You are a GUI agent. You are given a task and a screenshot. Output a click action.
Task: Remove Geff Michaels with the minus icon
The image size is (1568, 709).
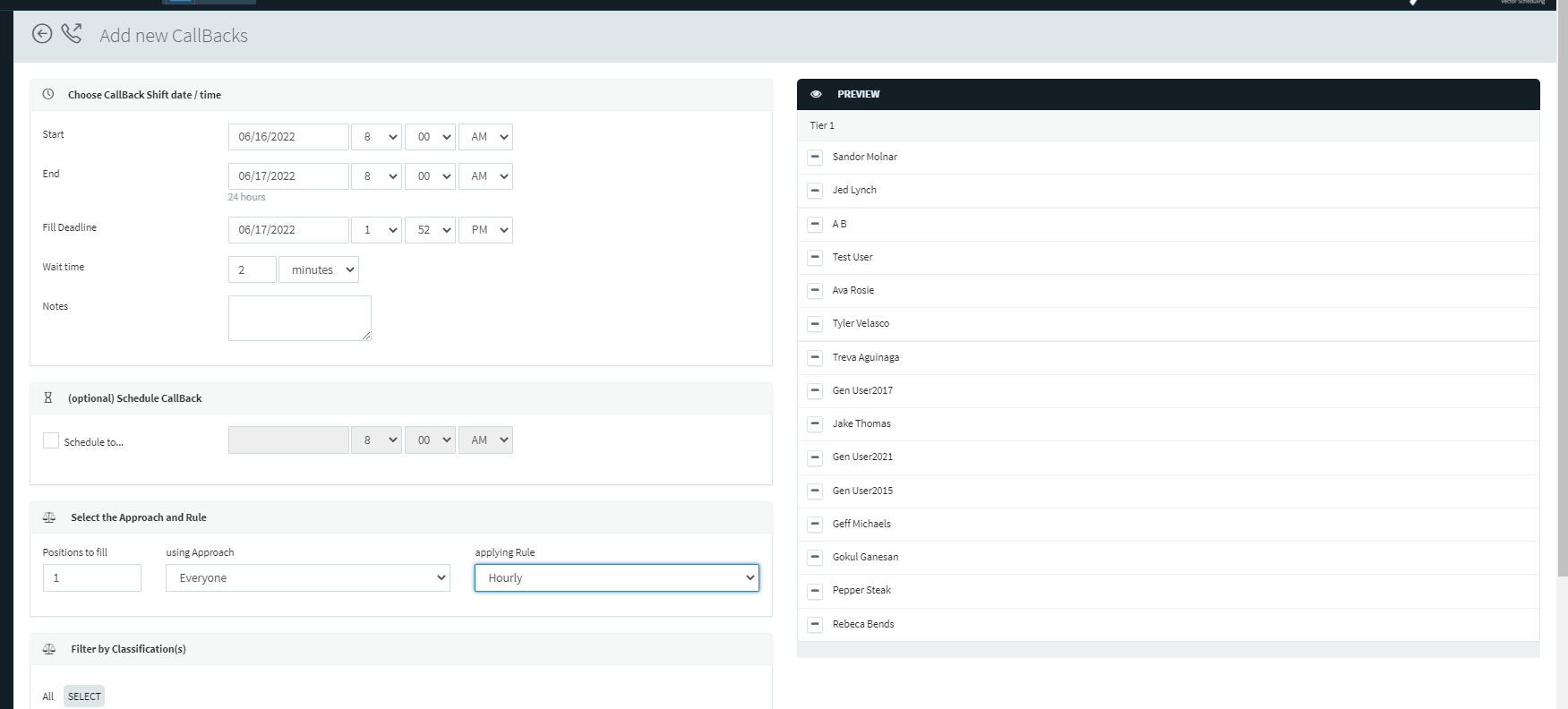point(815,524)
